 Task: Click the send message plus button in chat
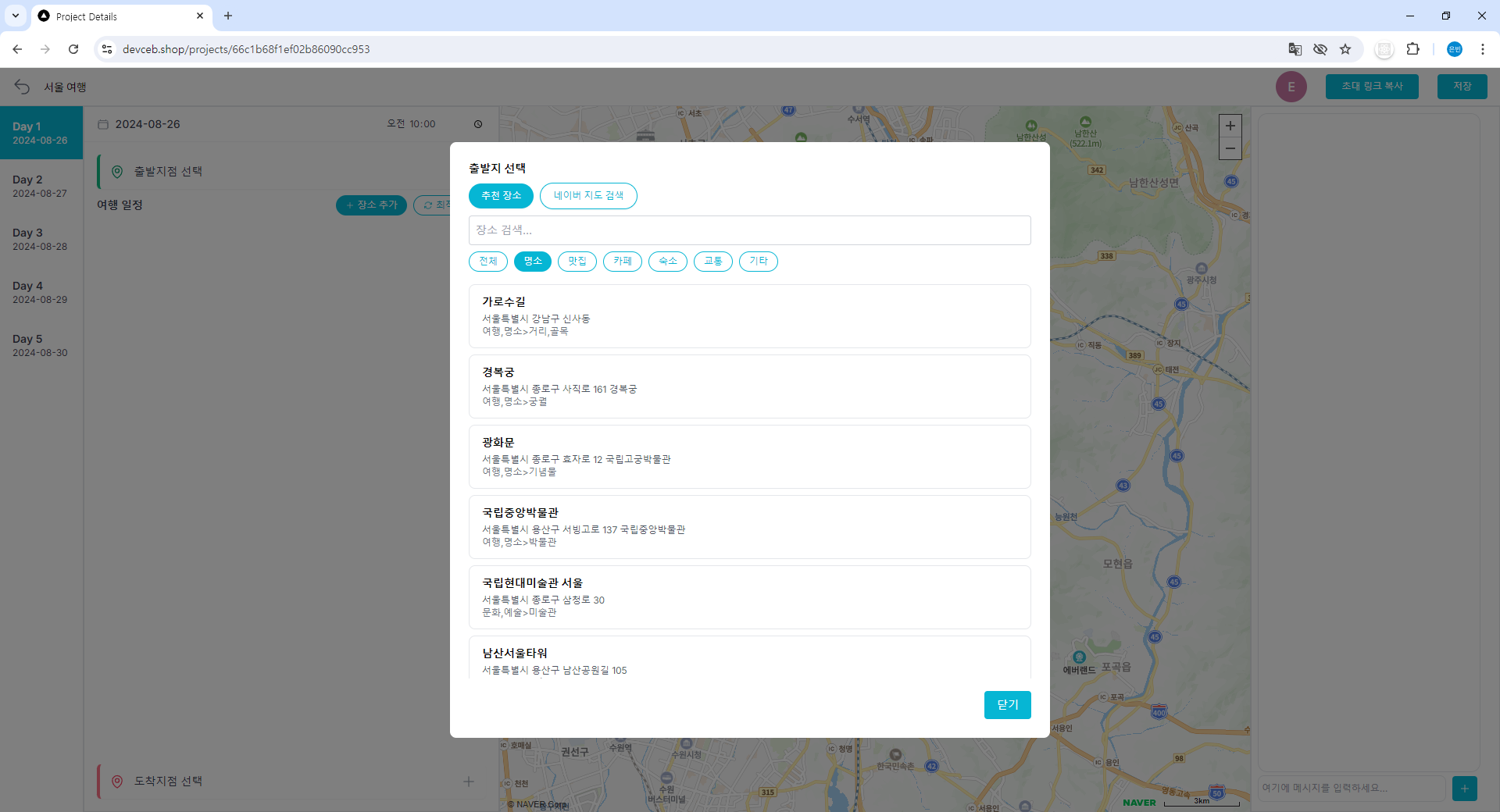click(1464, 789)
